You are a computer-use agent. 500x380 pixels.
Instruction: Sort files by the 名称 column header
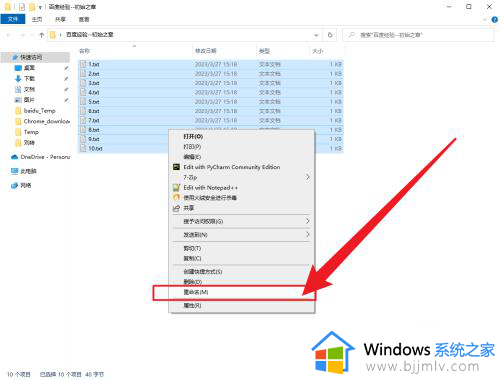coord(85,51)
